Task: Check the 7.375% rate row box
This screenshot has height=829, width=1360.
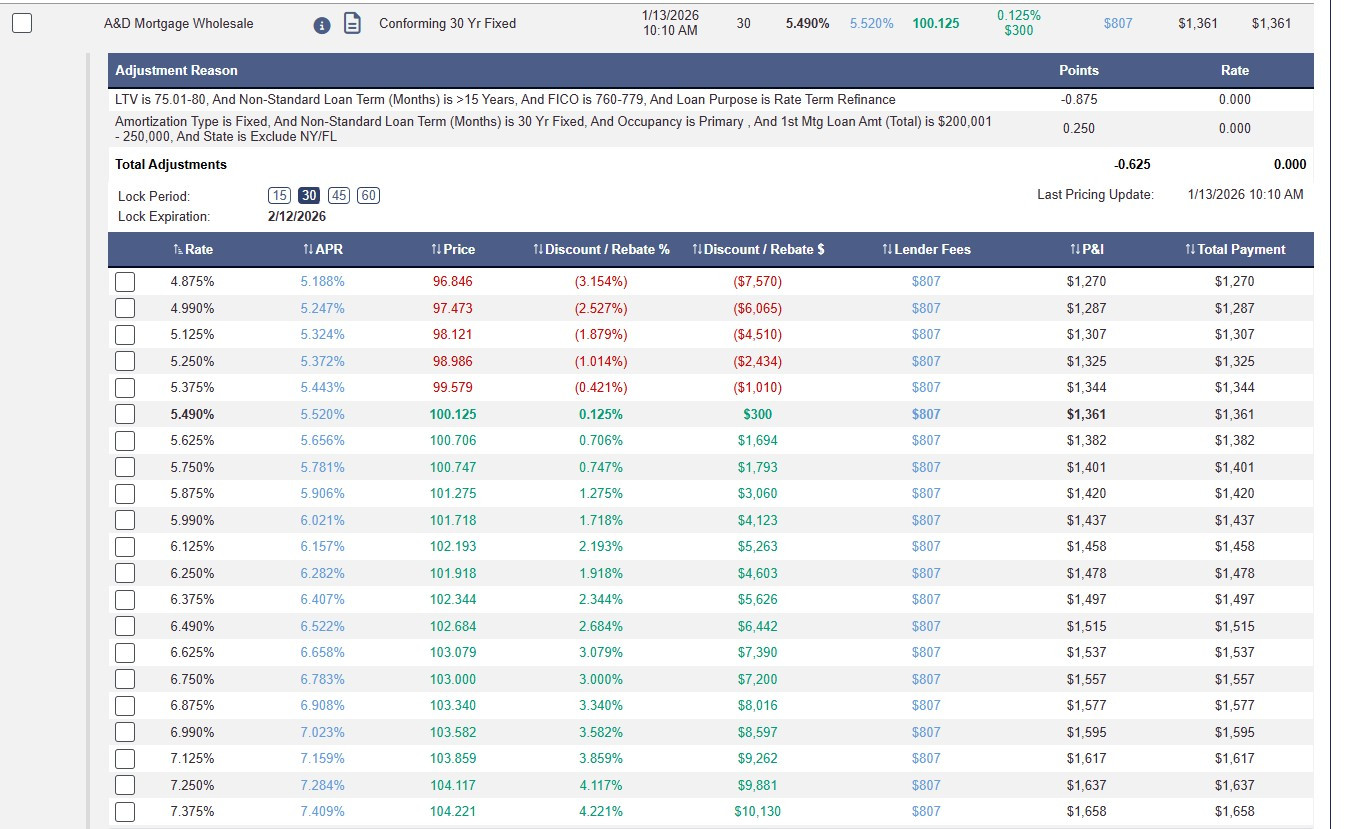Action: coord(125,812)
